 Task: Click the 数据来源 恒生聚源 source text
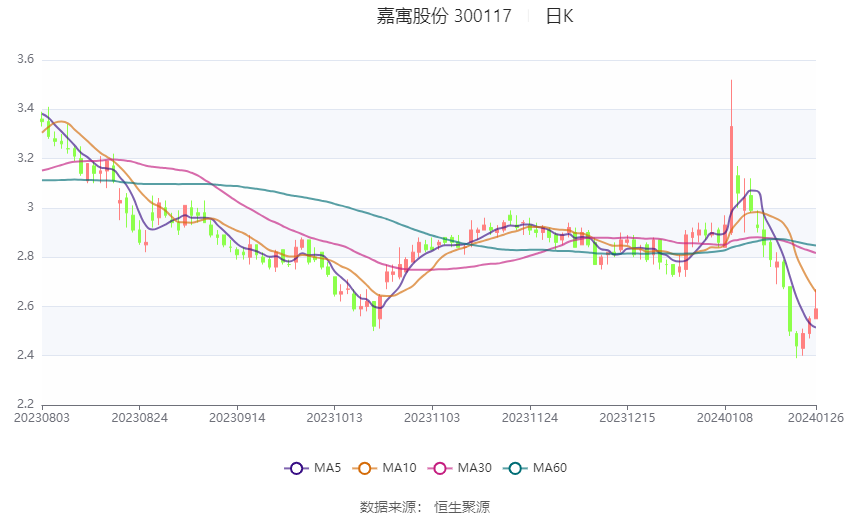coord(424,507)
